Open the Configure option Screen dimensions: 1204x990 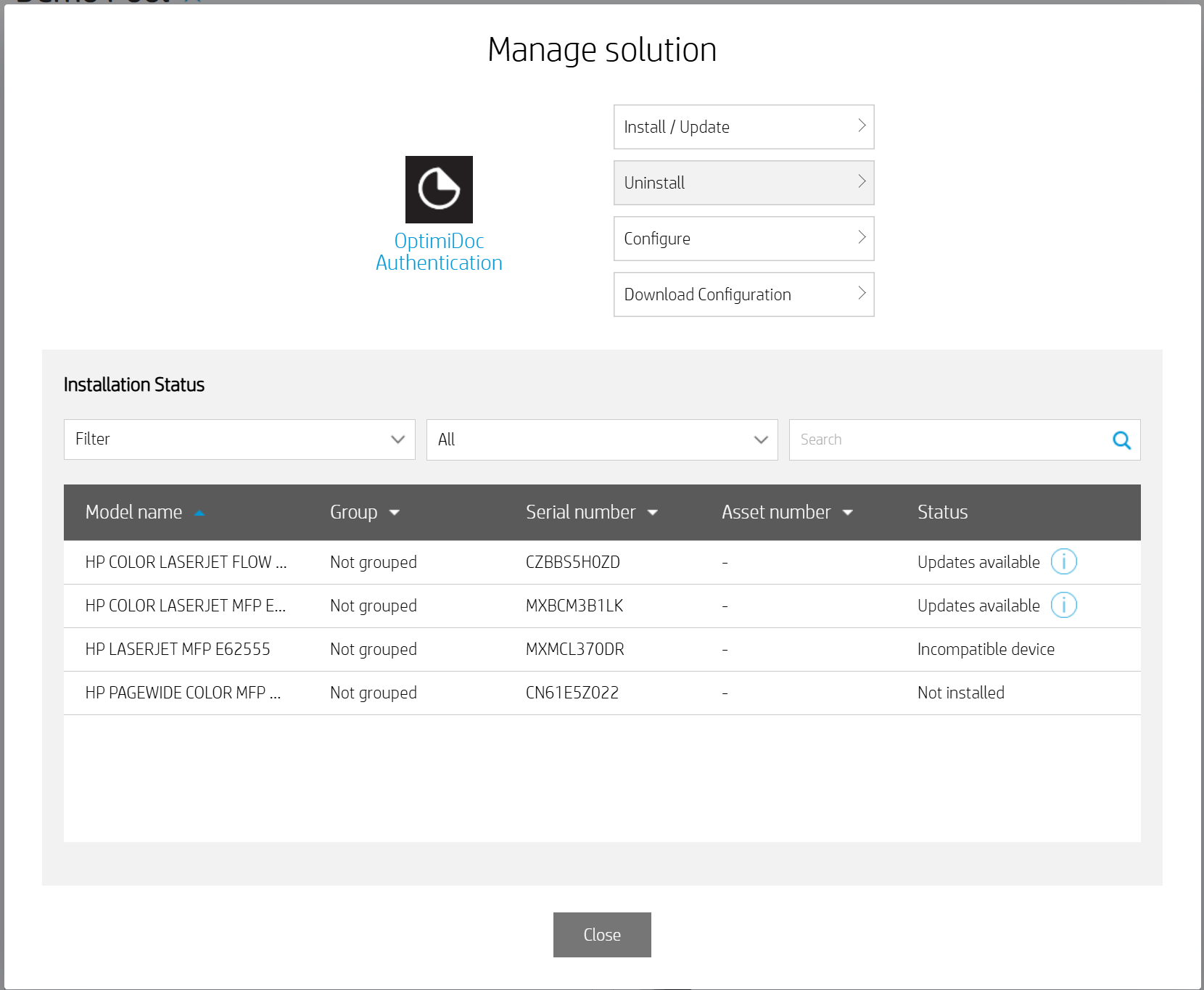(743, 239)
